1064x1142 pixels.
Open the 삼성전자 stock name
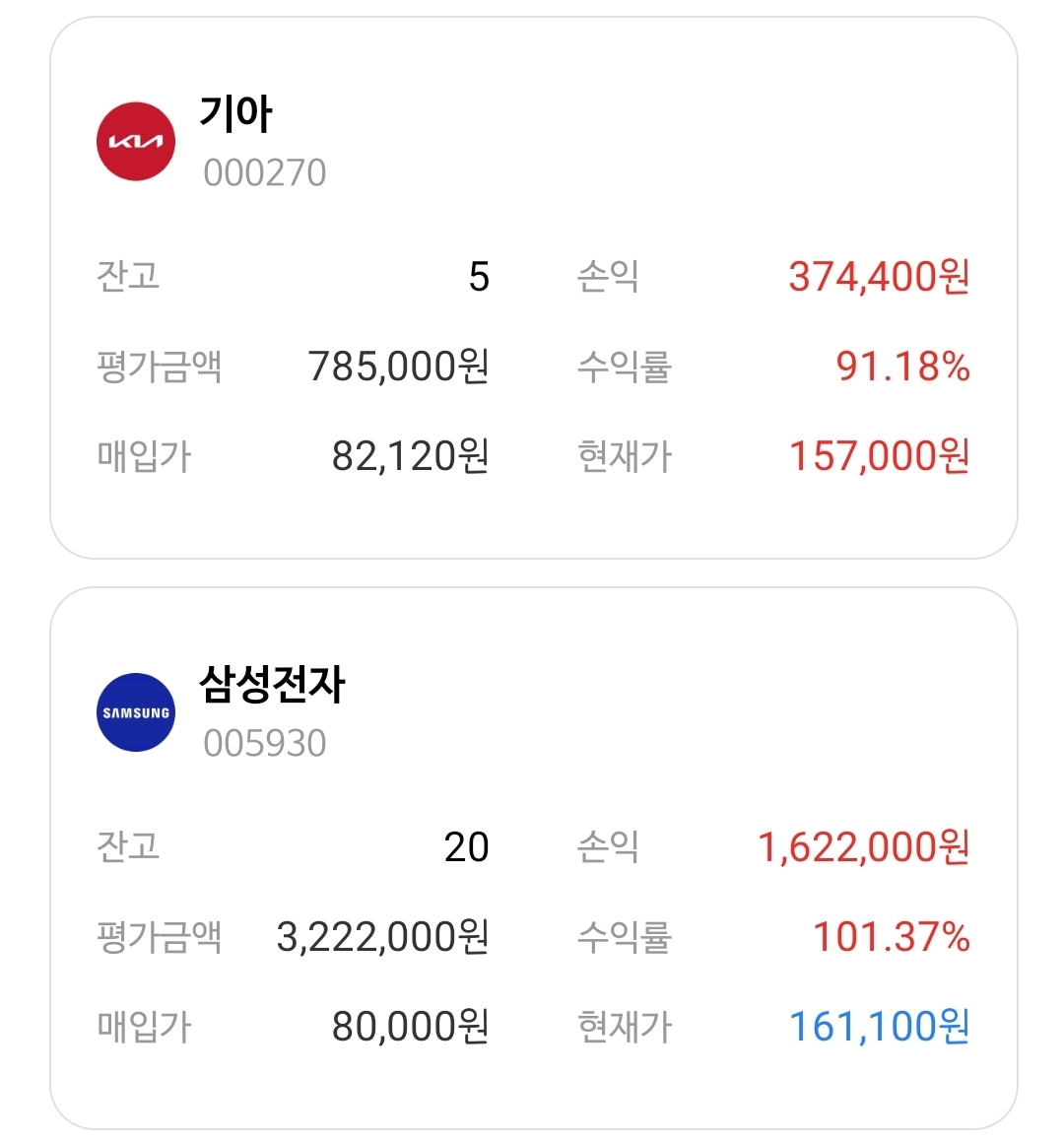coord(272,684)
